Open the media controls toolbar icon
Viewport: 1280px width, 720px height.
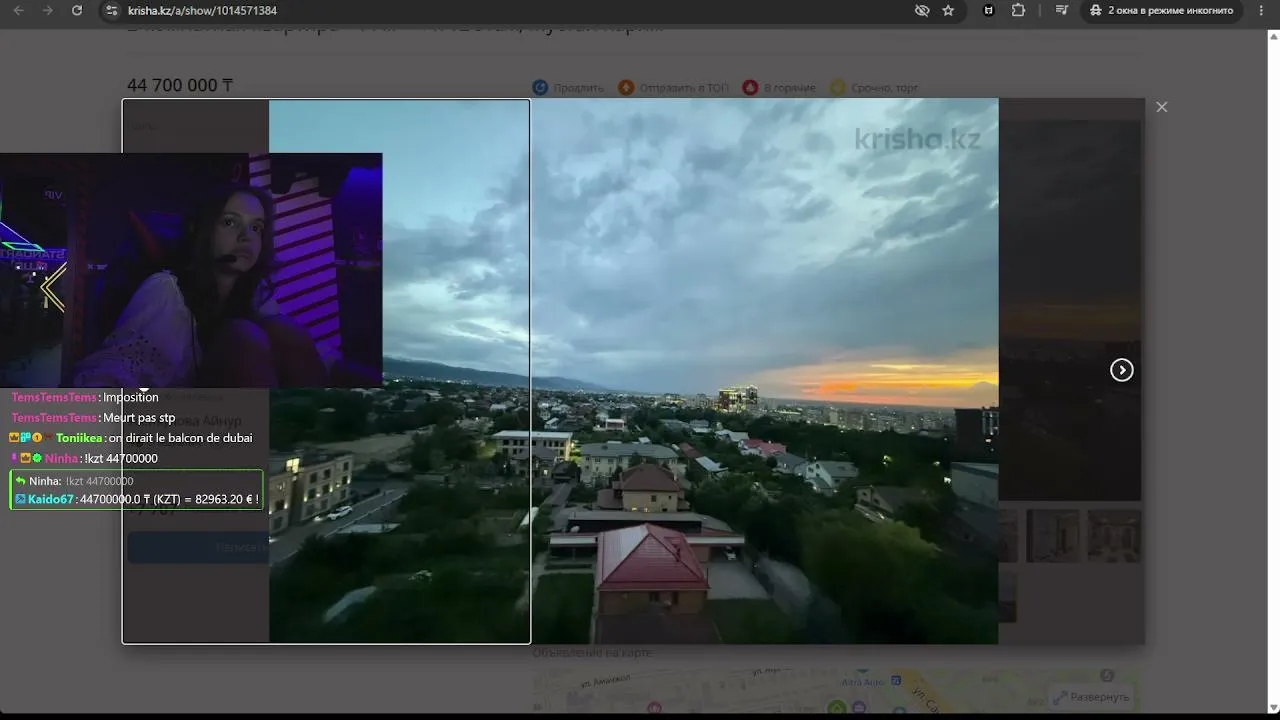click(1061, 10)
